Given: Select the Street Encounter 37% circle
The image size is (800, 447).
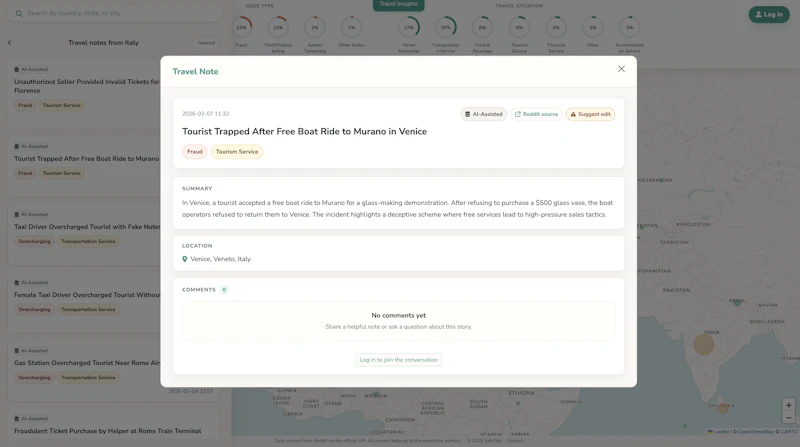Looking at the screenshot, I should click(x=409, y=28).
